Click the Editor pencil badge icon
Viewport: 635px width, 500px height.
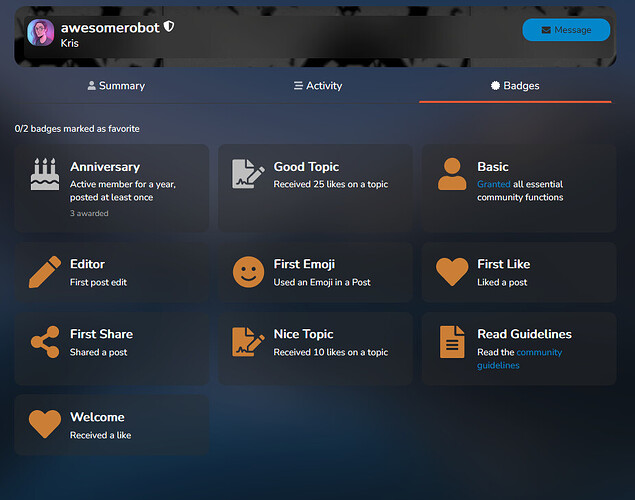click(x=45, y=272)
